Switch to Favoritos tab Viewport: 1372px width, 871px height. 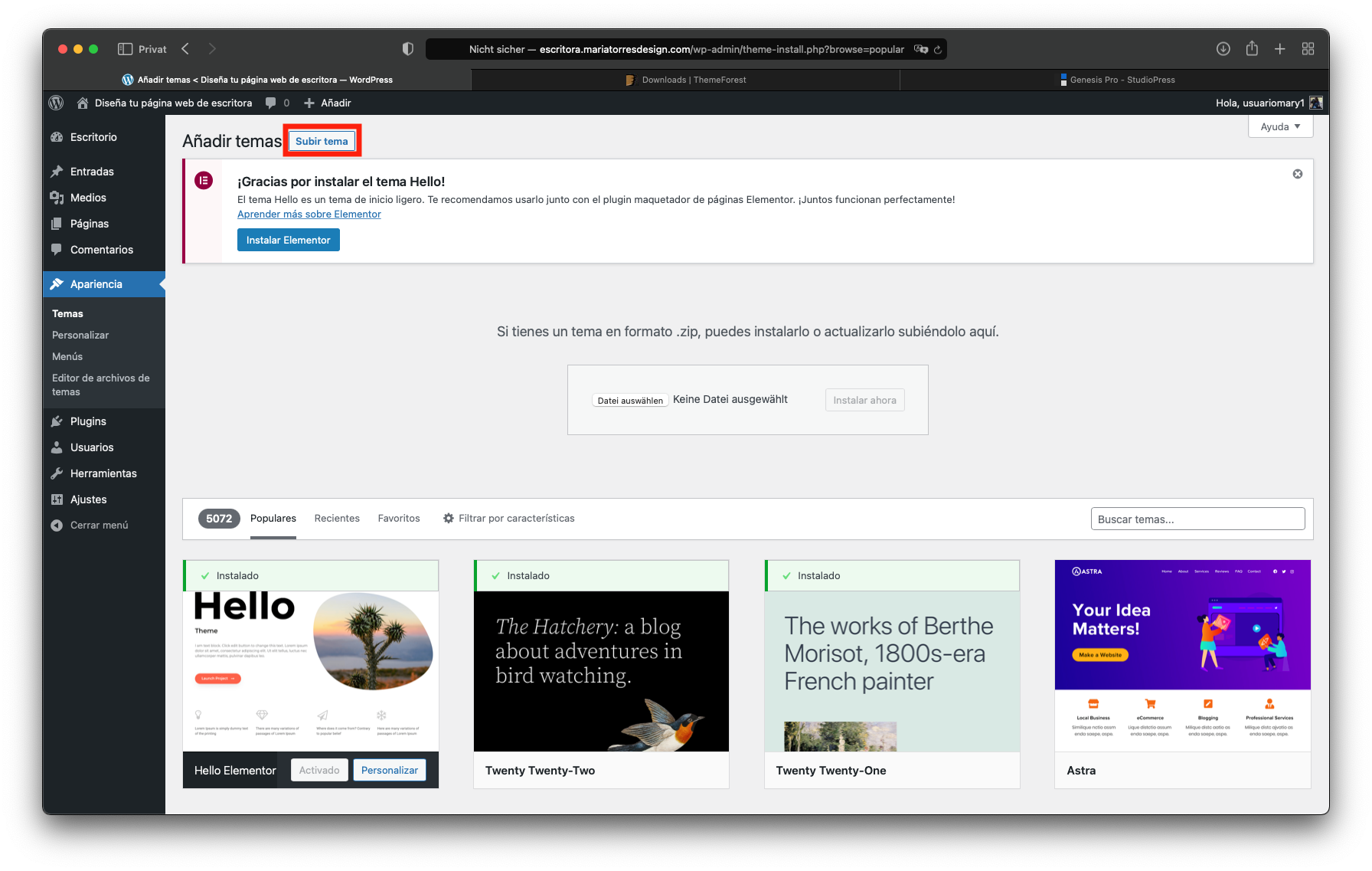click(399, 519)
